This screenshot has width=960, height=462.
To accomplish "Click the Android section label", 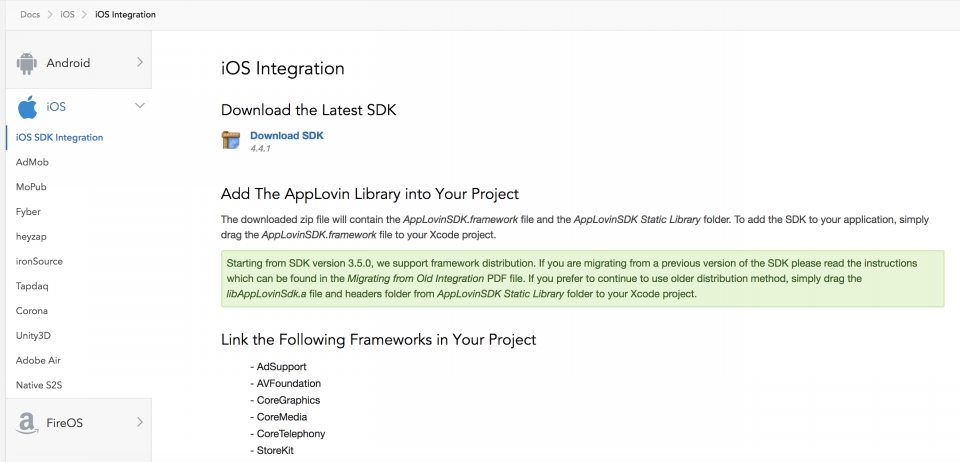I will point(68,63).
